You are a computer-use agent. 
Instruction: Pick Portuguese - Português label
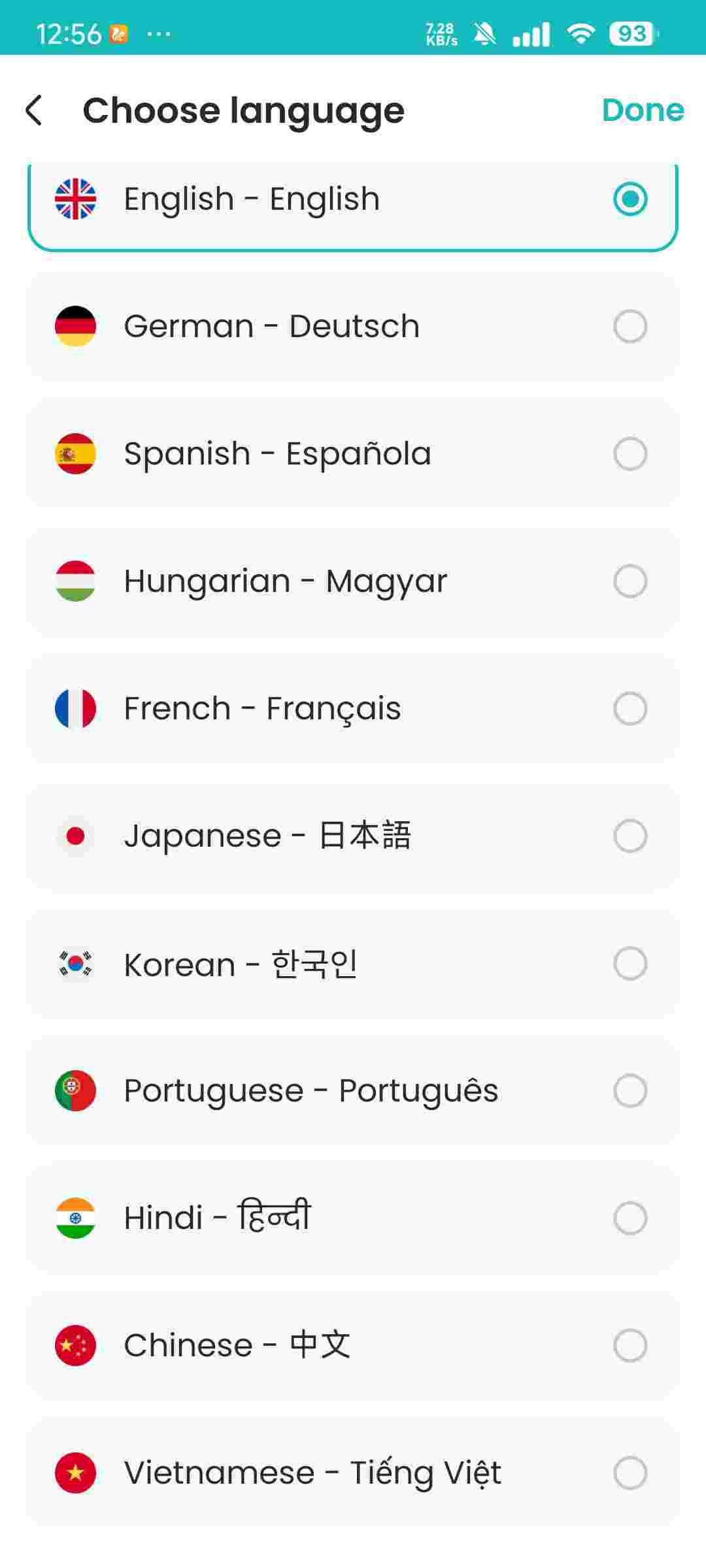coord(311,1091)
